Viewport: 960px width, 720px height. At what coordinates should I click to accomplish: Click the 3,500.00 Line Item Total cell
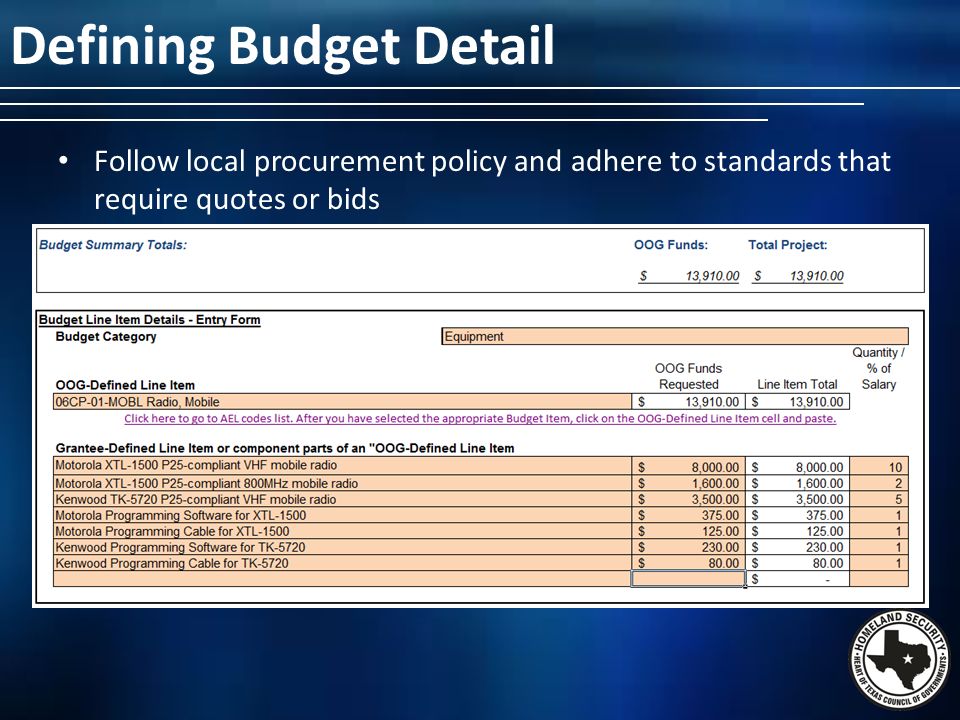point(797,499)
